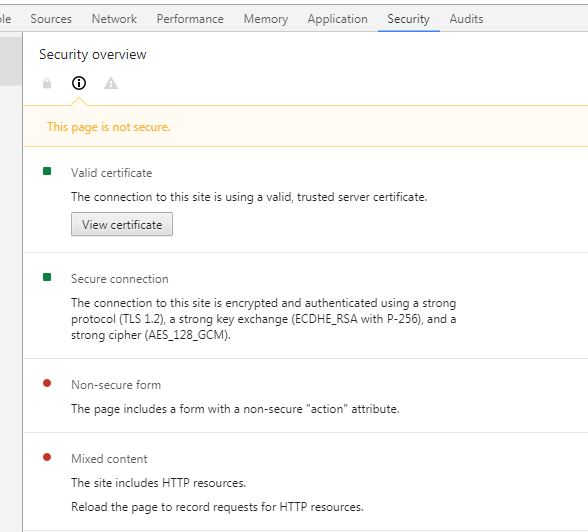Click the grey padlock secure icon
The height and width of the screenshot is (532, 588).
47,83
